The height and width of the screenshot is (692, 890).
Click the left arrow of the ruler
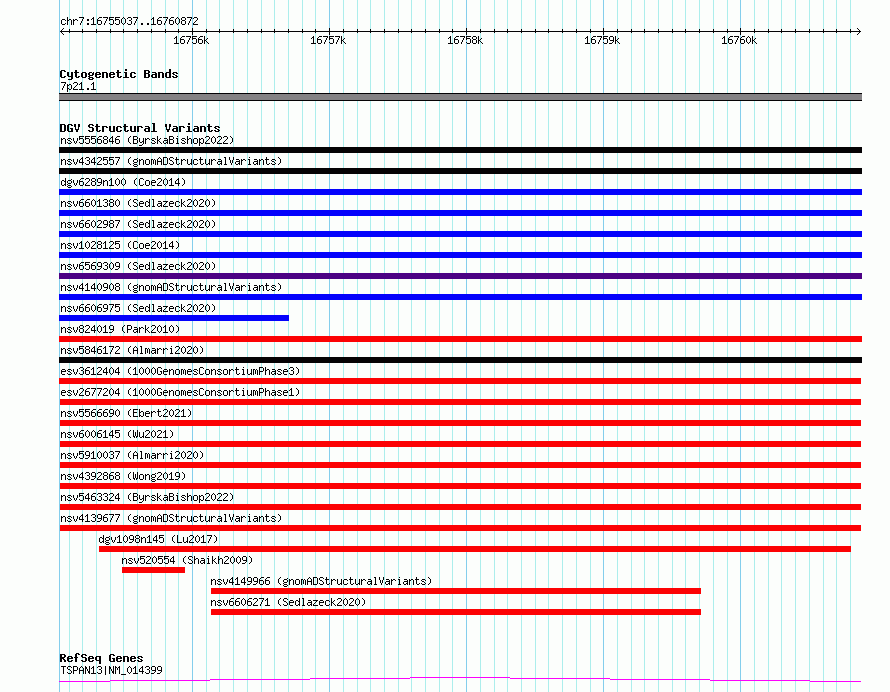click(63, 31)
